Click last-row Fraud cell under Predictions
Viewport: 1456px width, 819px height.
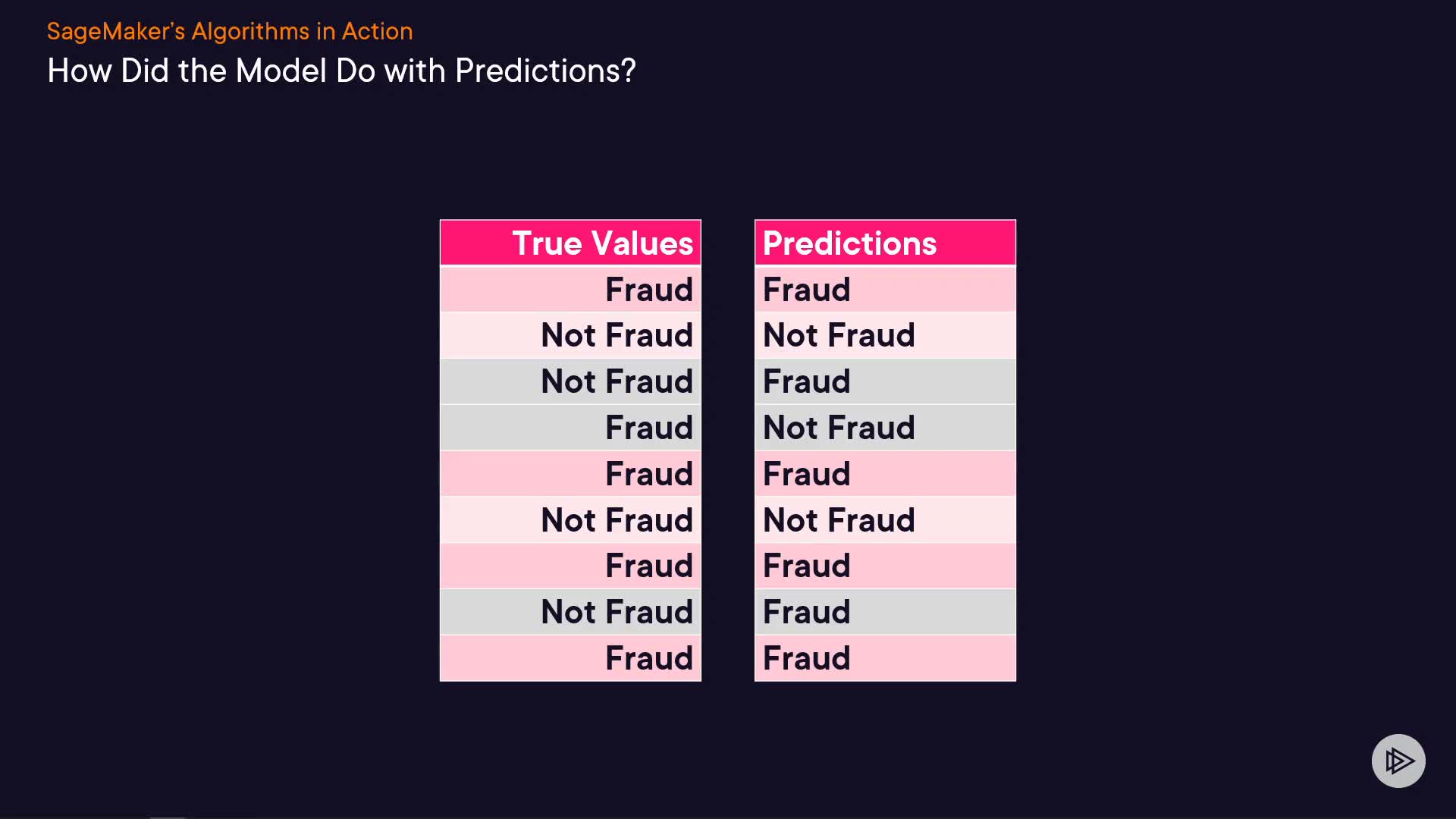(x=885, y=658)
